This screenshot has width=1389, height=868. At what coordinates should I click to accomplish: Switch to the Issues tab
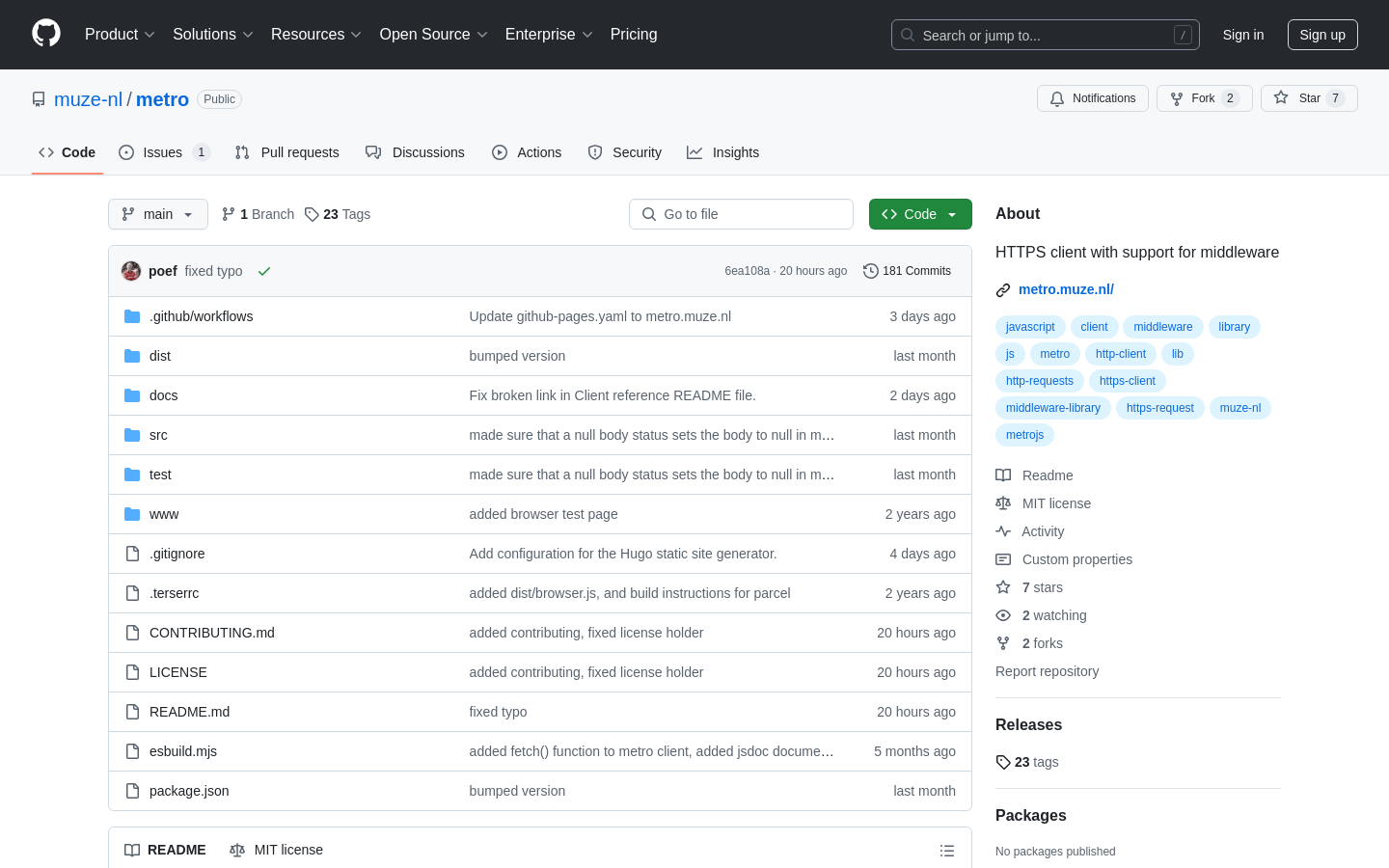click(x=164, y=152)
